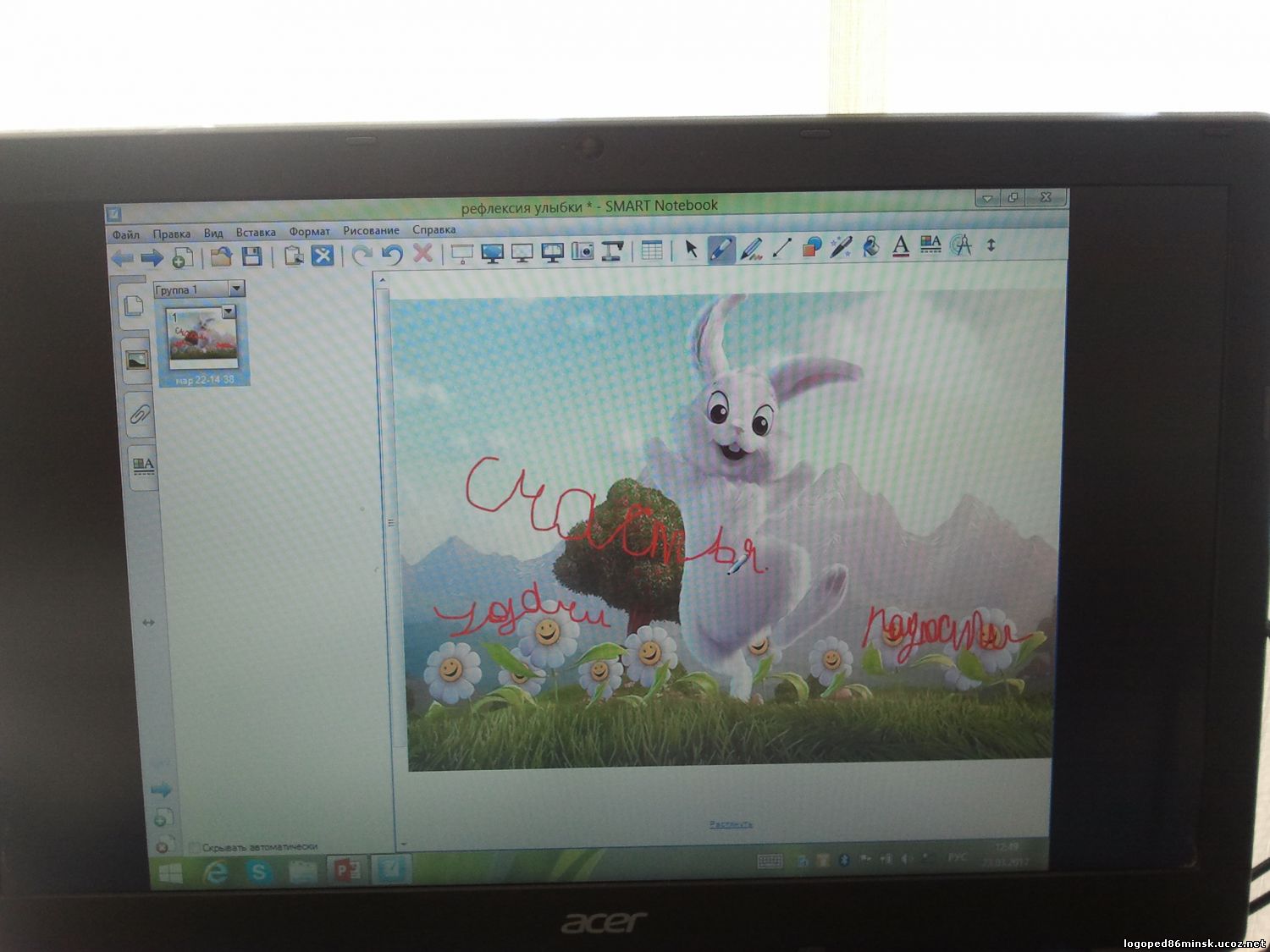Pick the Line drawing tool
Image resolution: width=1270 pixels, height=952 pixels.
[x=781, y=248]
